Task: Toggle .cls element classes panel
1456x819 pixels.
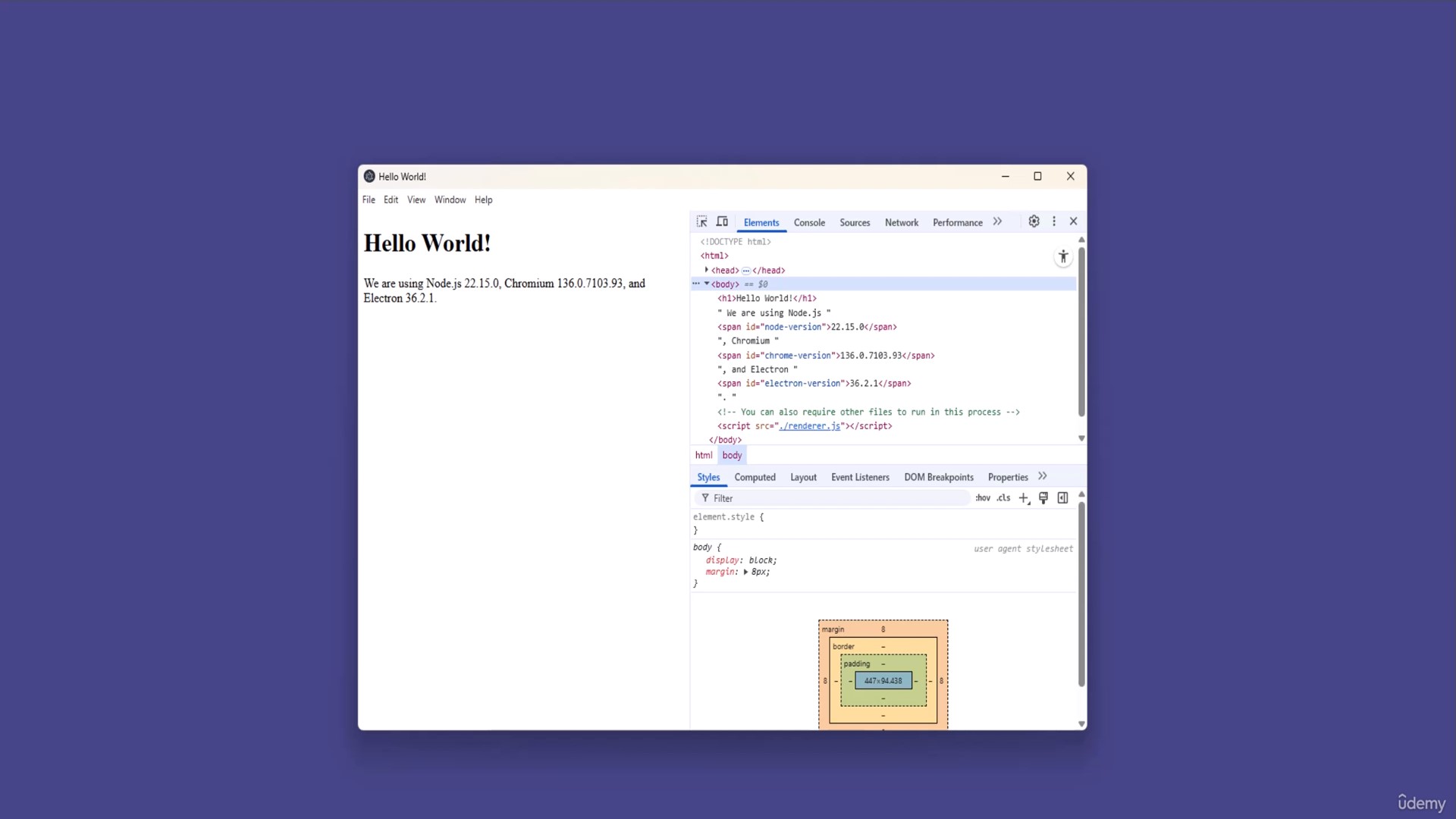Action: (1003, 498)
